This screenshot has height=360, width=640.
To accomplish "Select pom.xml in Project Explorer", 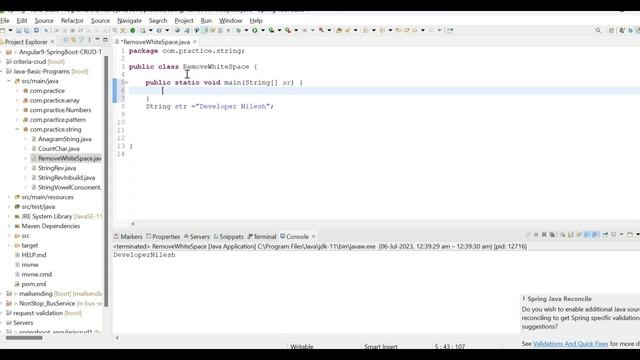I will tap(33, 284).
